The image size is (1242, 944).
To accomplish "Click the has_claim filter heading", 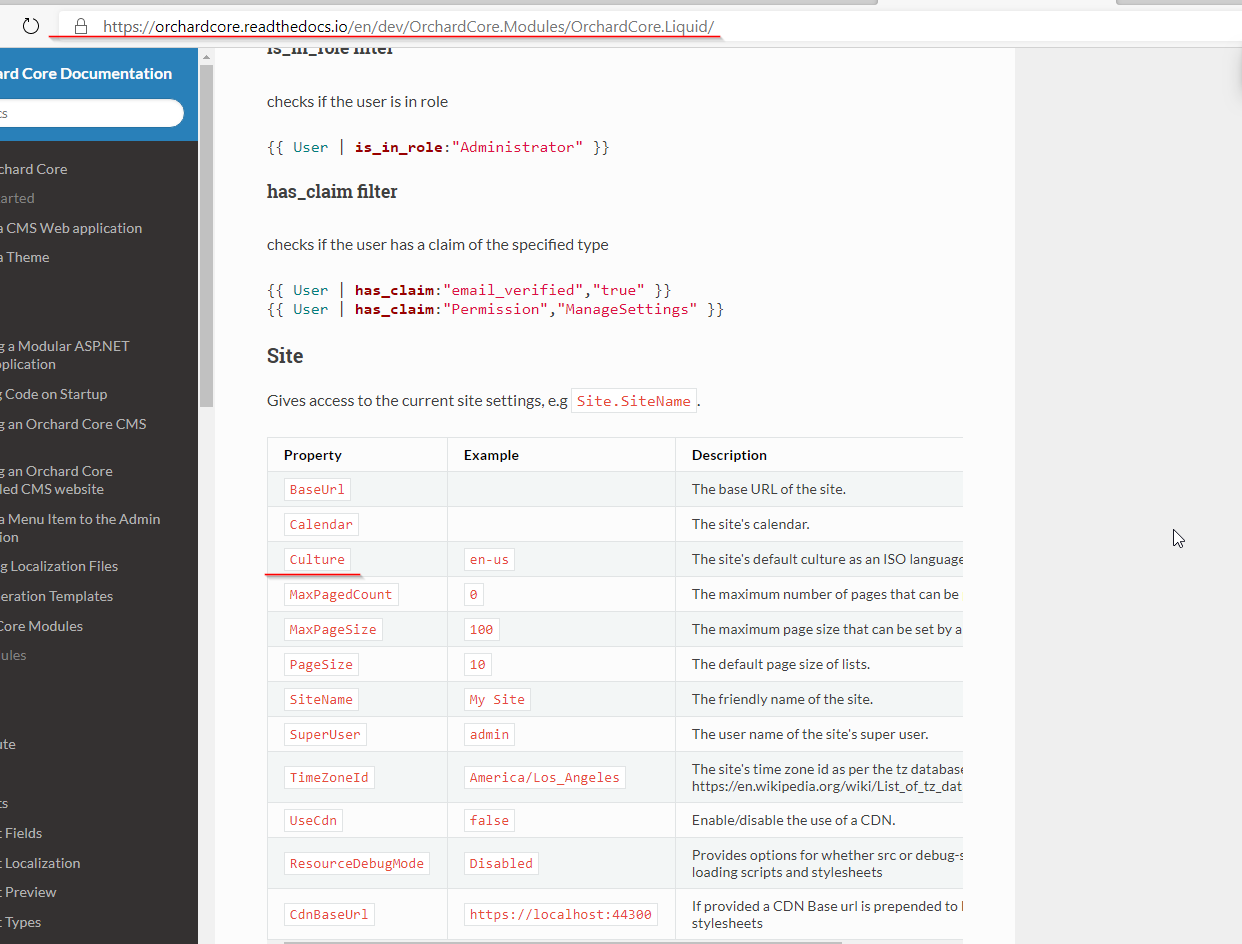I will coord(331,191).
